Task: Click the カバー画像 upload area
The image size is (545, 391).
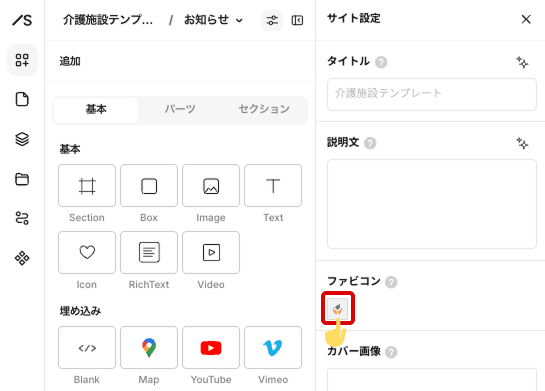Action: (432, 380)
